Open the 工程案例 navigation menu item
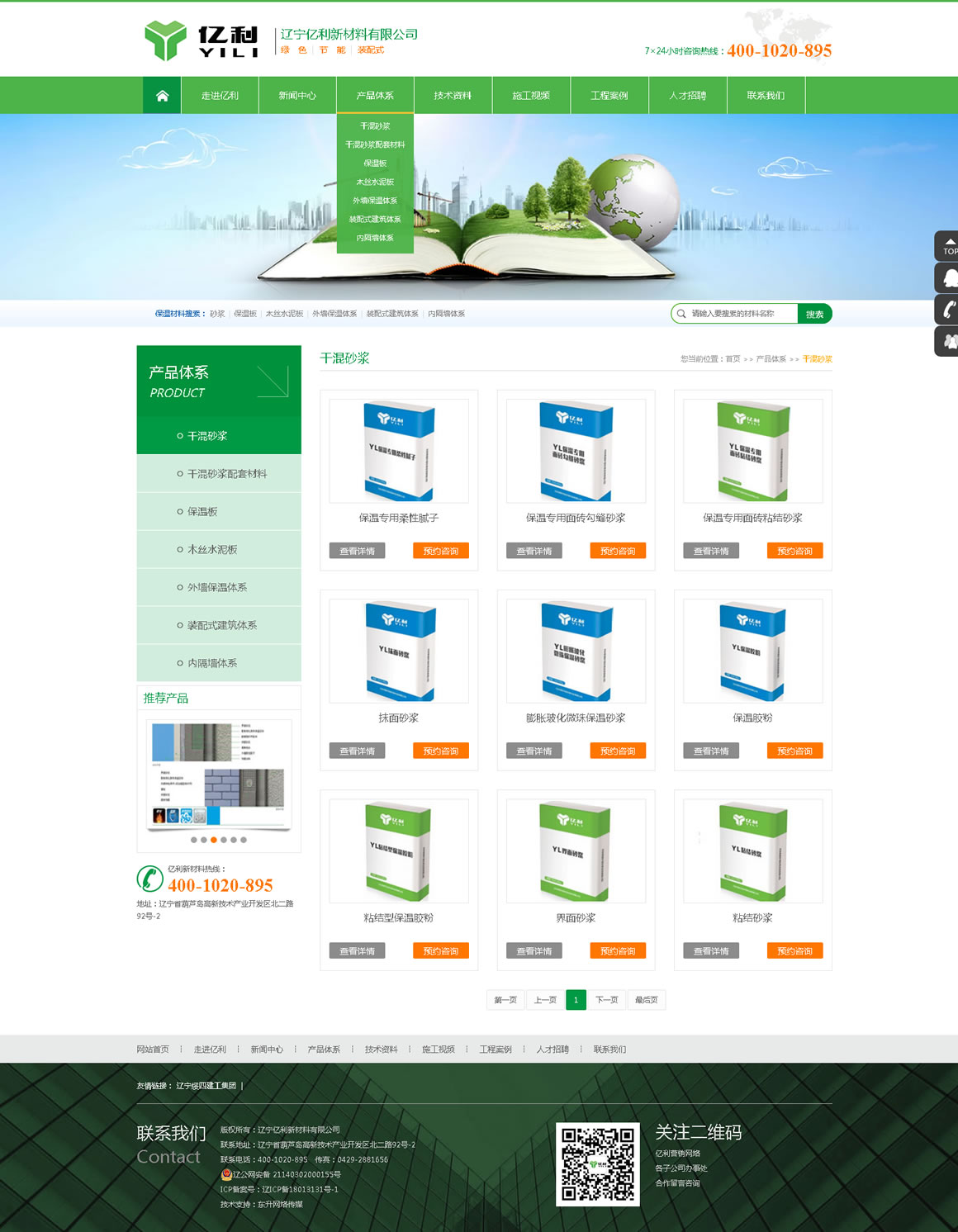 tap(609, 96)
